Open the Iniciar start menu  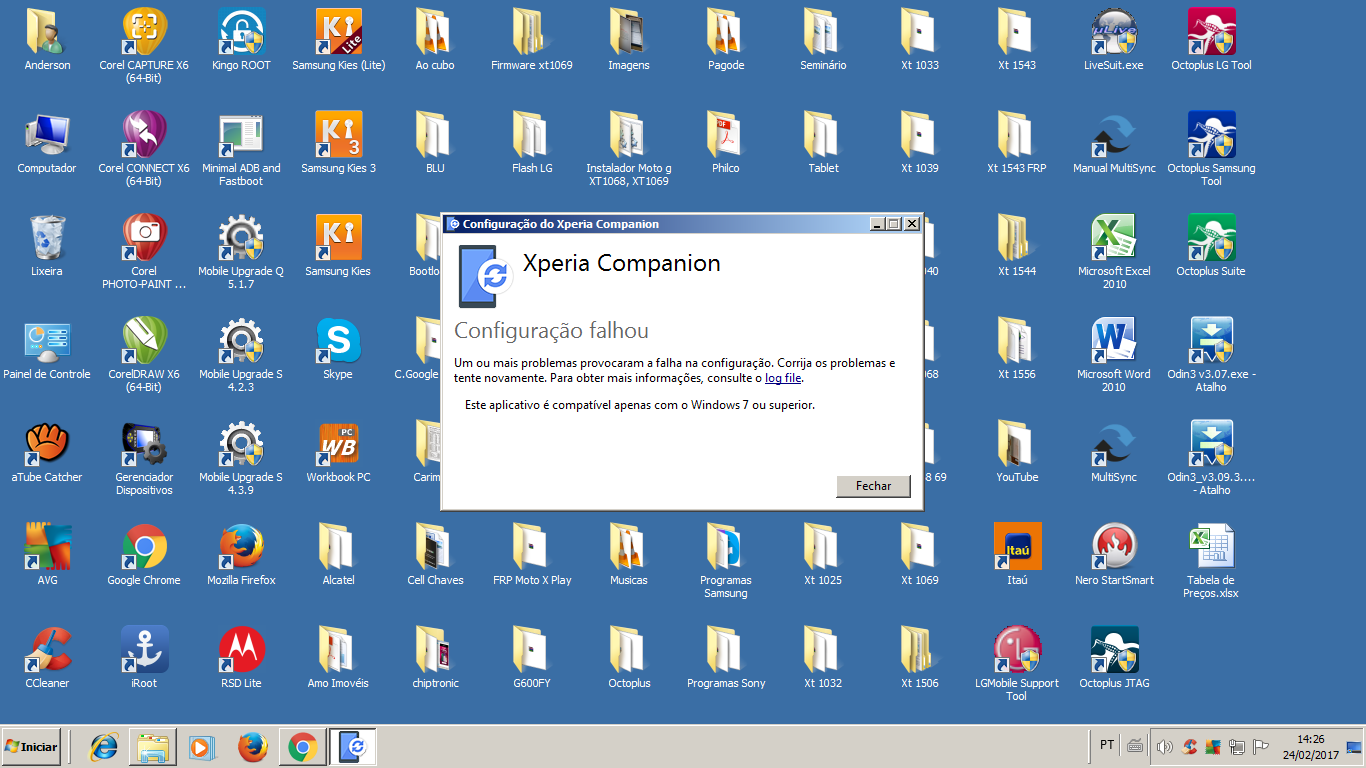click(31, 747)
